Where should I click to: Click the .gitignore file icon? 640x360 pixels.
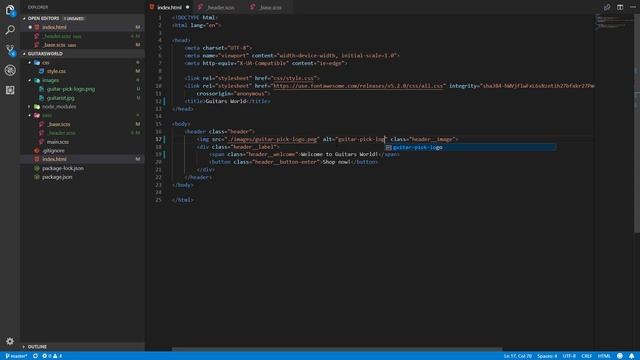pos(37,151)
